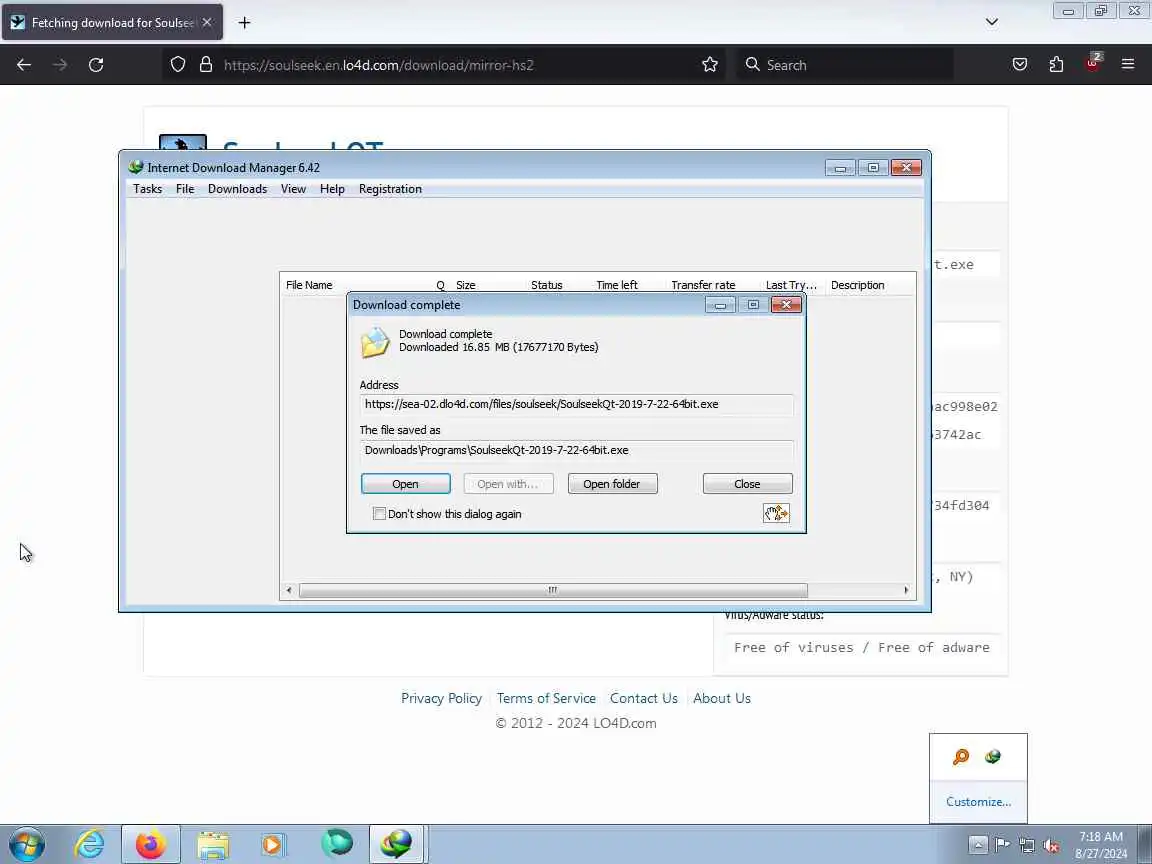Viewport: 1152px width, 864px height.
Task: Select the folder icon in Download complete dialog
Action: (375, 342)
